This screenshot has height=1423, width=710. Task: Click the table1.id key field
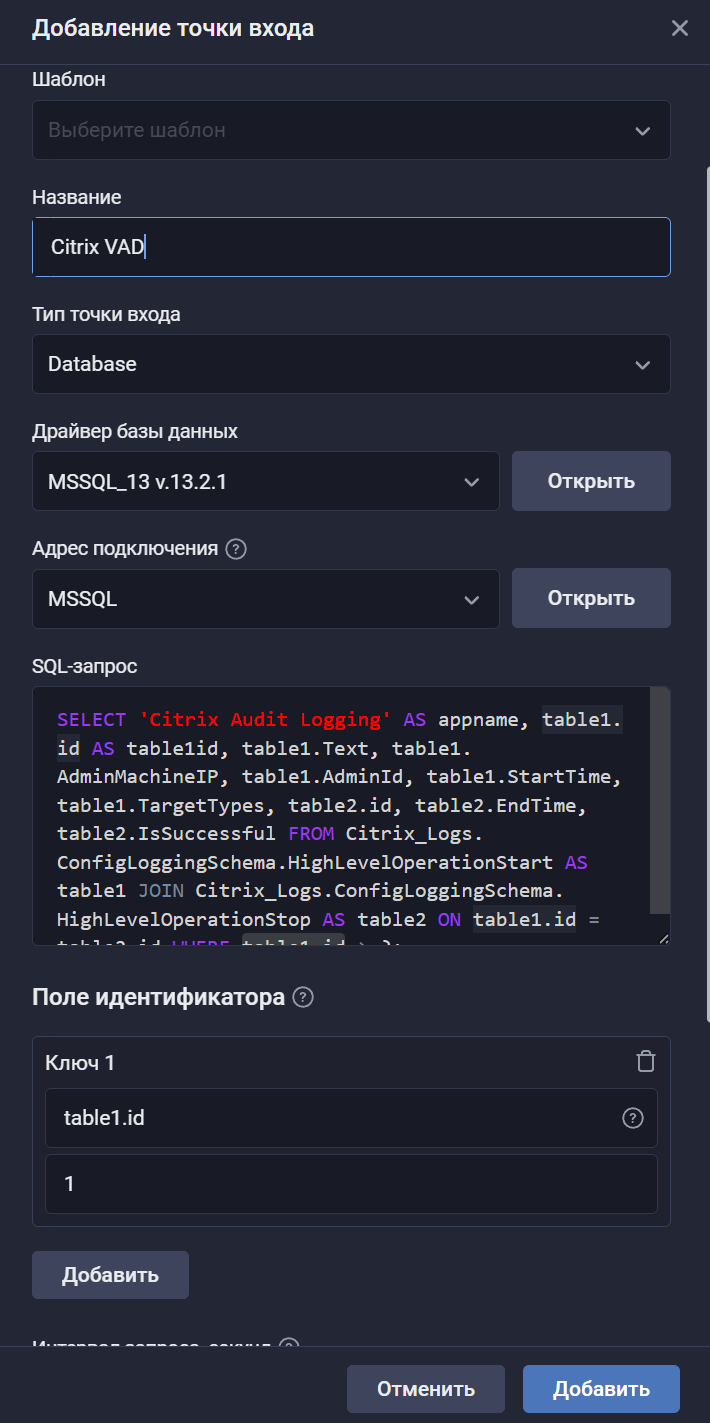pos(351,1118)
